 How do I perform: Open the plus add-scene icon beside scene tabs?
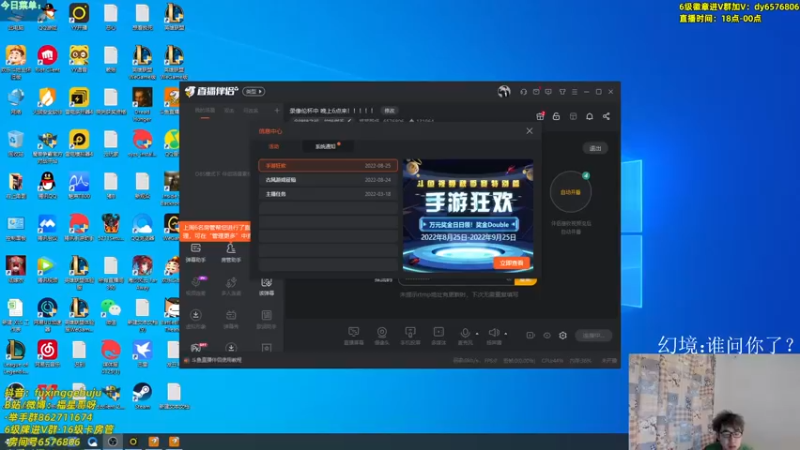(x=277, y=110)
